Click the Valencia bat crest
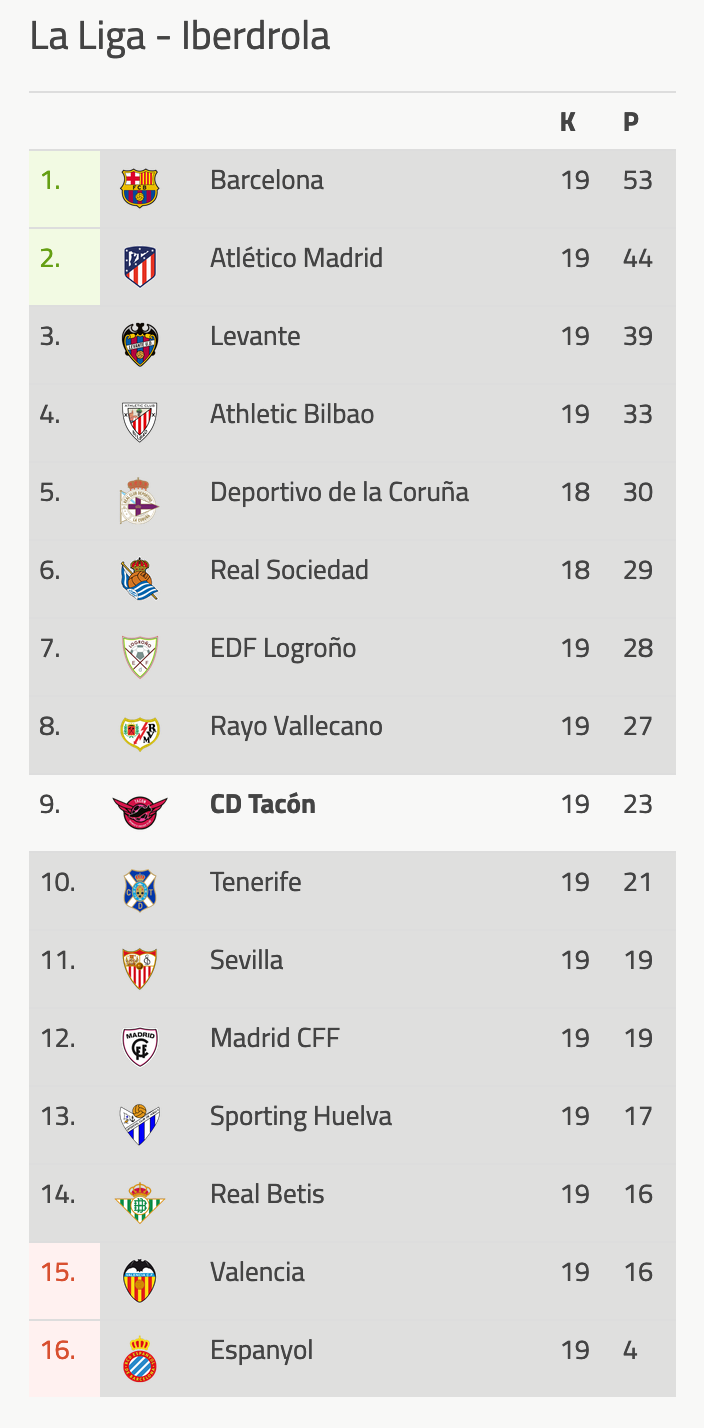Screen dimensions: 704x1428 pyautogui.click(x=139, y=1280)
